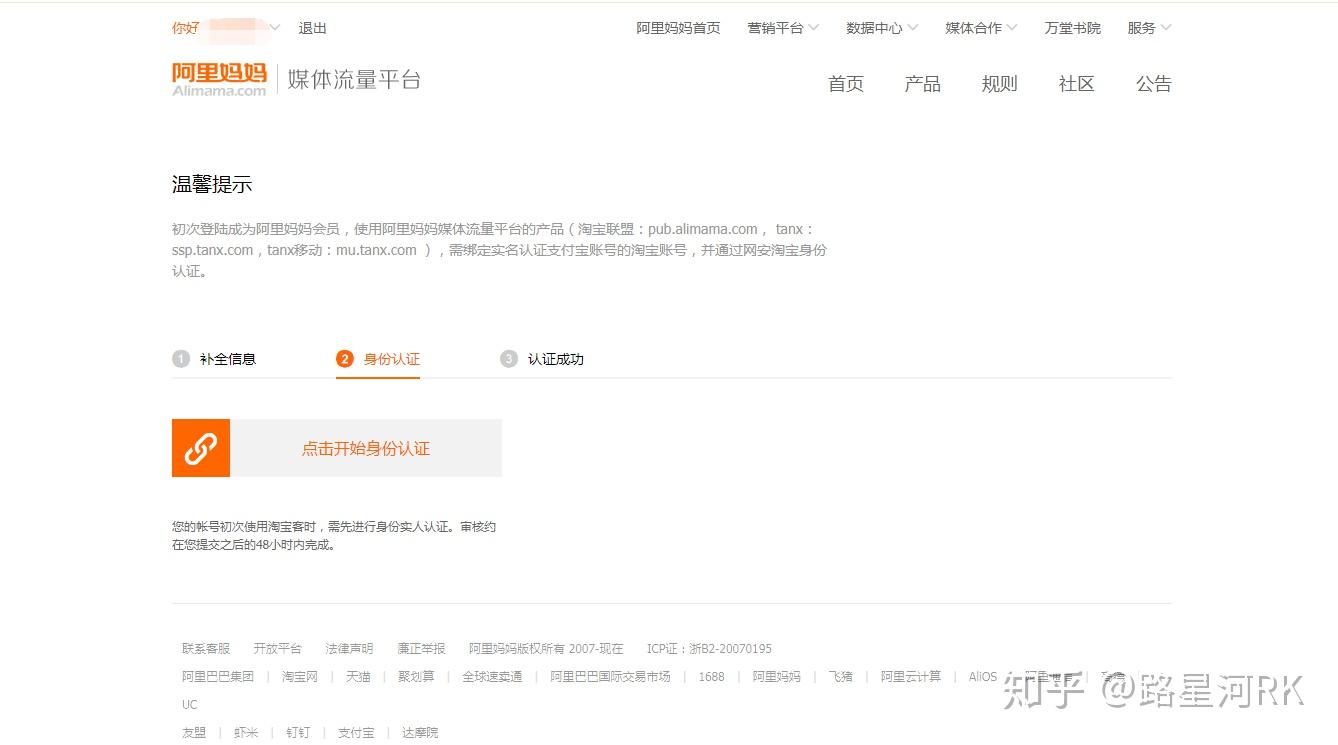Log out using the 退出 link

click(313, 28)
